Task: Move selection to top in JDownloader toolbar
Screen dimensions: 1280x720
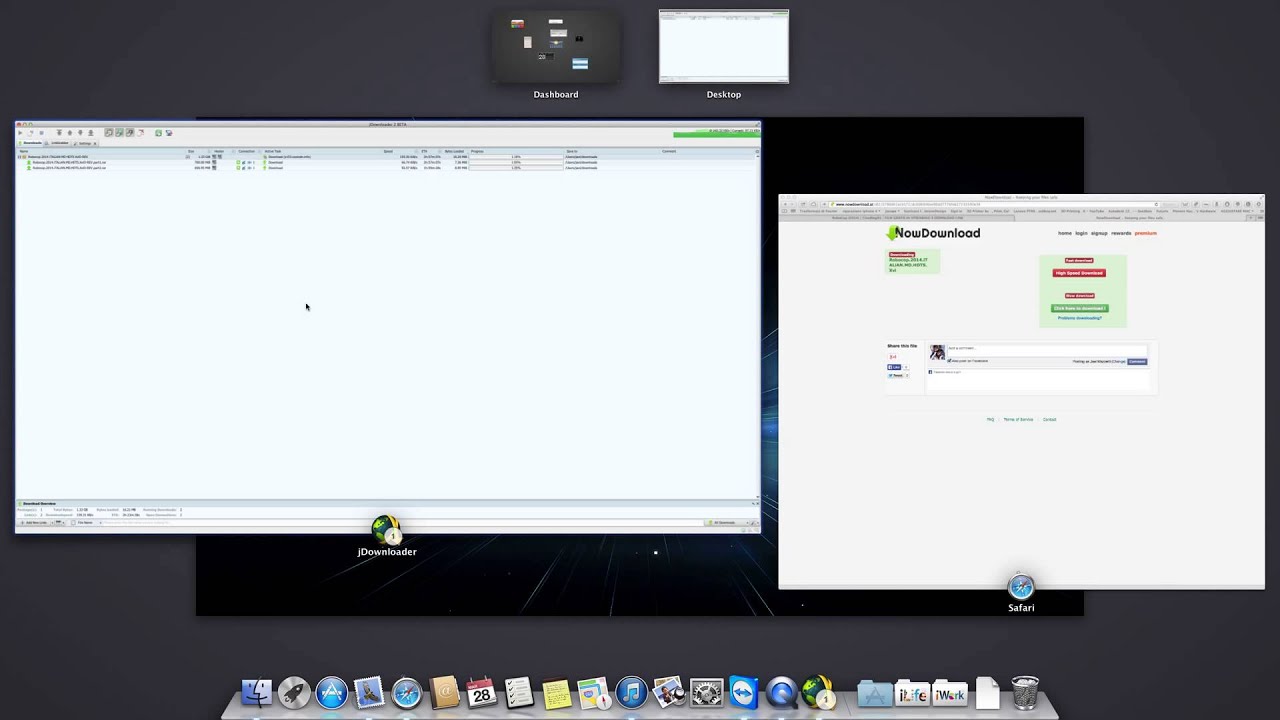Action: [x=59, y=133]
